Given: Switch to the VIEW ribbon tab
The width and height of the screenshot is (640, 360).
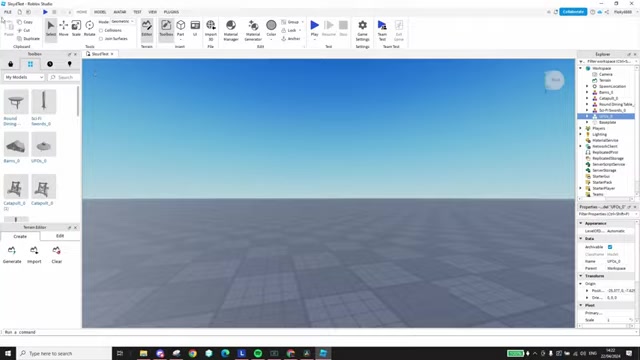Looking at the screenshot, I should pos(152,12).
